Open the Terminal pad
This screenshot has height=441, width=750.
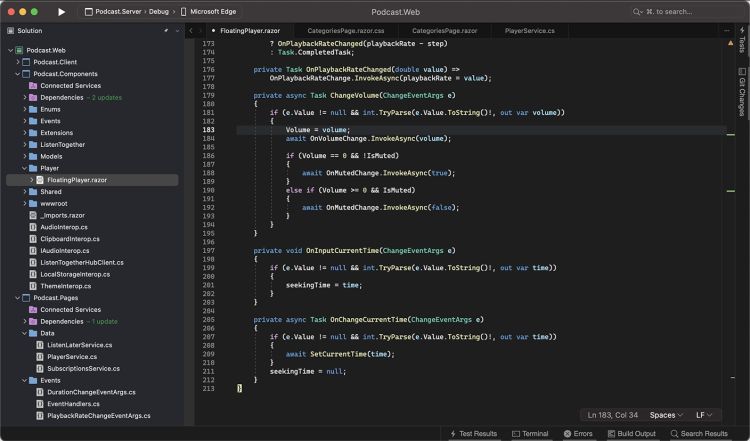tap(530, 434)
